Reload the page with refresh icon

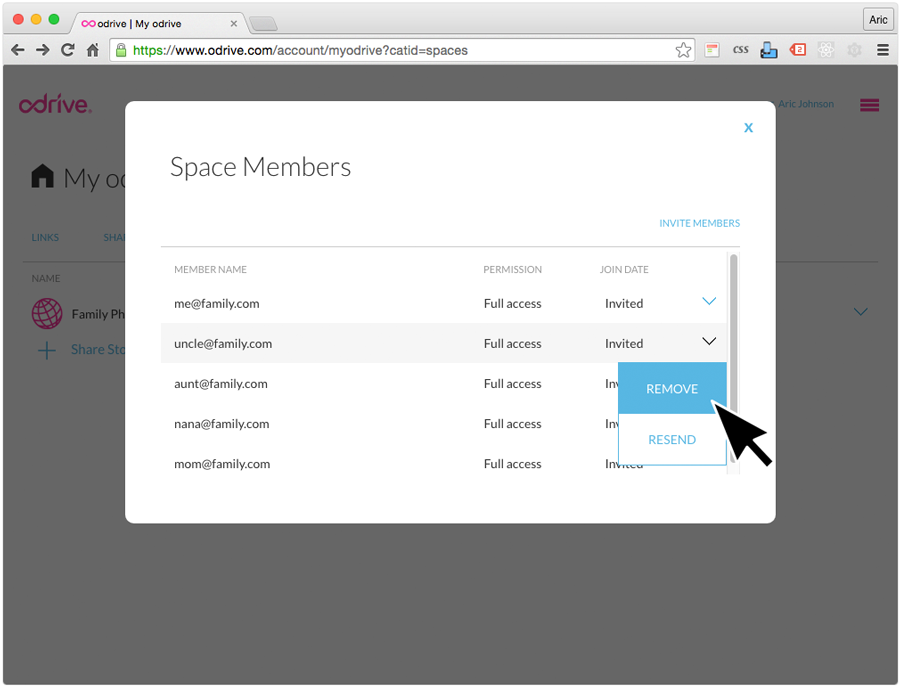point(68,50)
